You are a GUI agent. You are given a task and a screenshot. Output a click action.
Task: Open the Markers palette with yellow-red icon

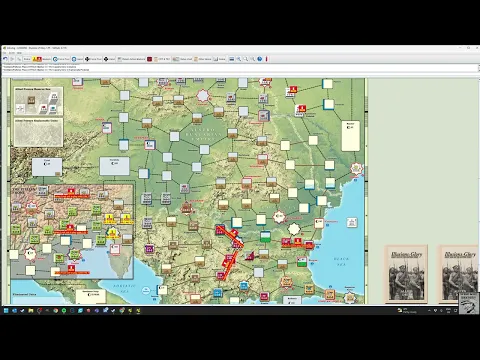pos(41,59)
